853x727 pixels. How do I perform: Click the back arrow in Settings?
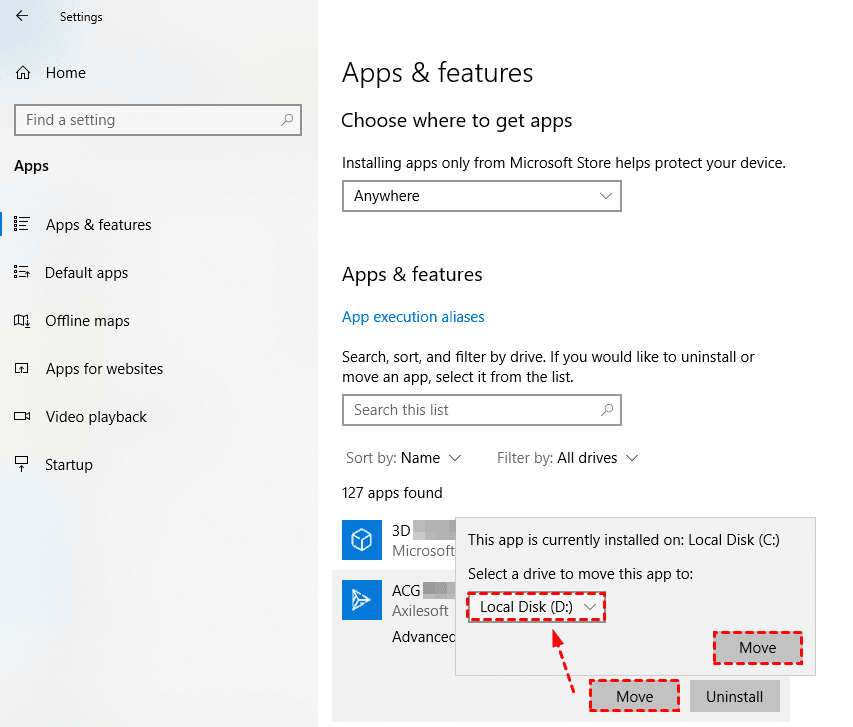coord(22,16)
